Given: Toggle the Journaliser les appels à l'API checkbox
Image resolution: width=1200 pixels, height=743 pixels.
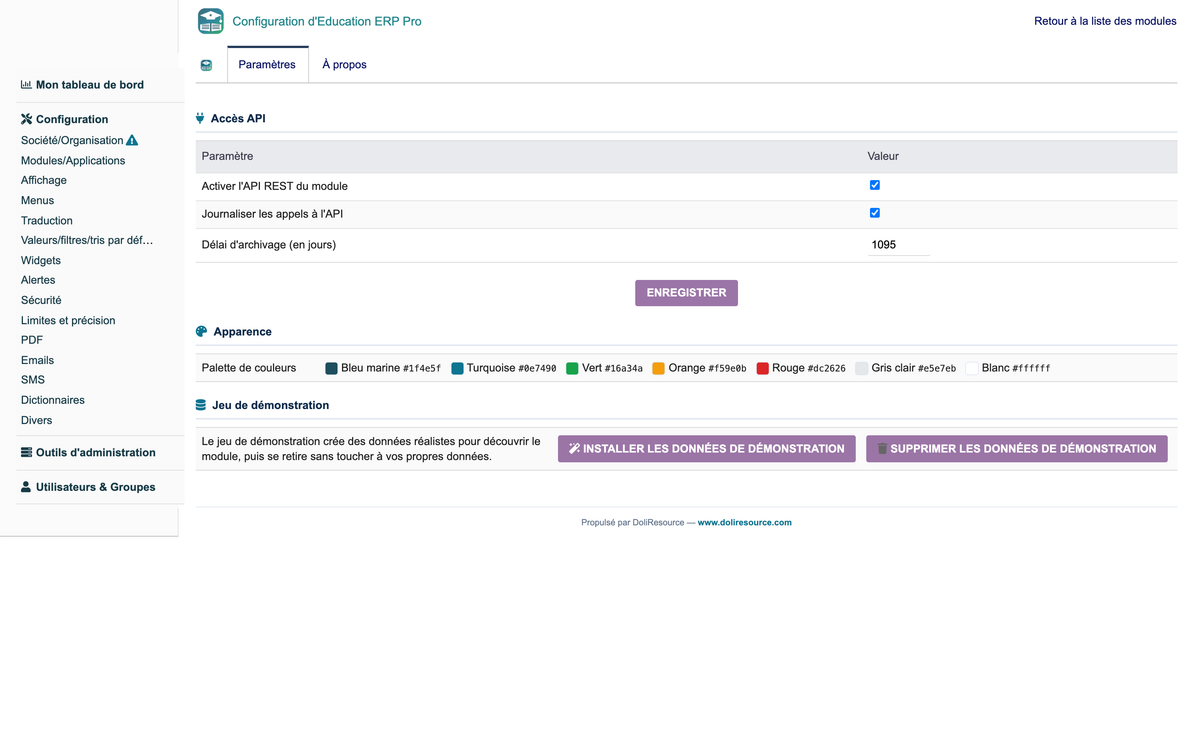Looking at the screenshot, I should (x=875, y=213).
